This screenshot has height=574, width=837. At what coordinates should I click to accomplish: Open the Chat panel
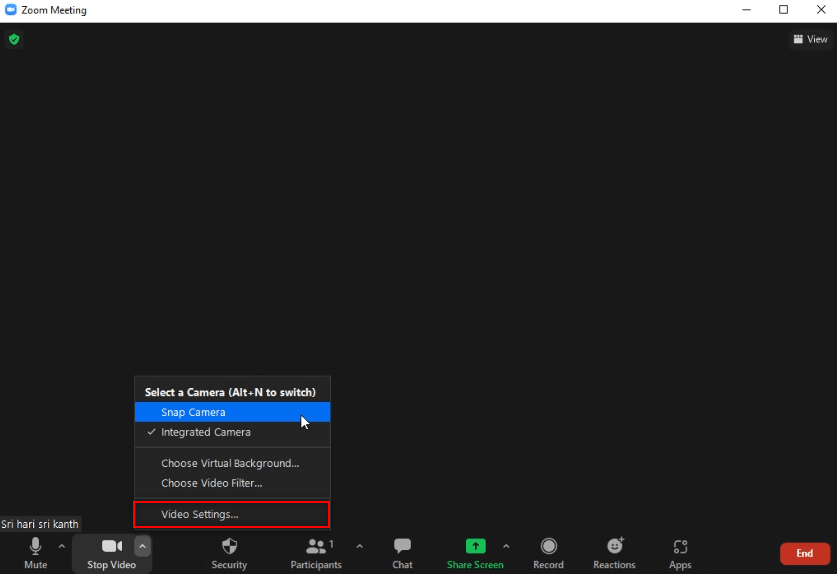[402, 554]
